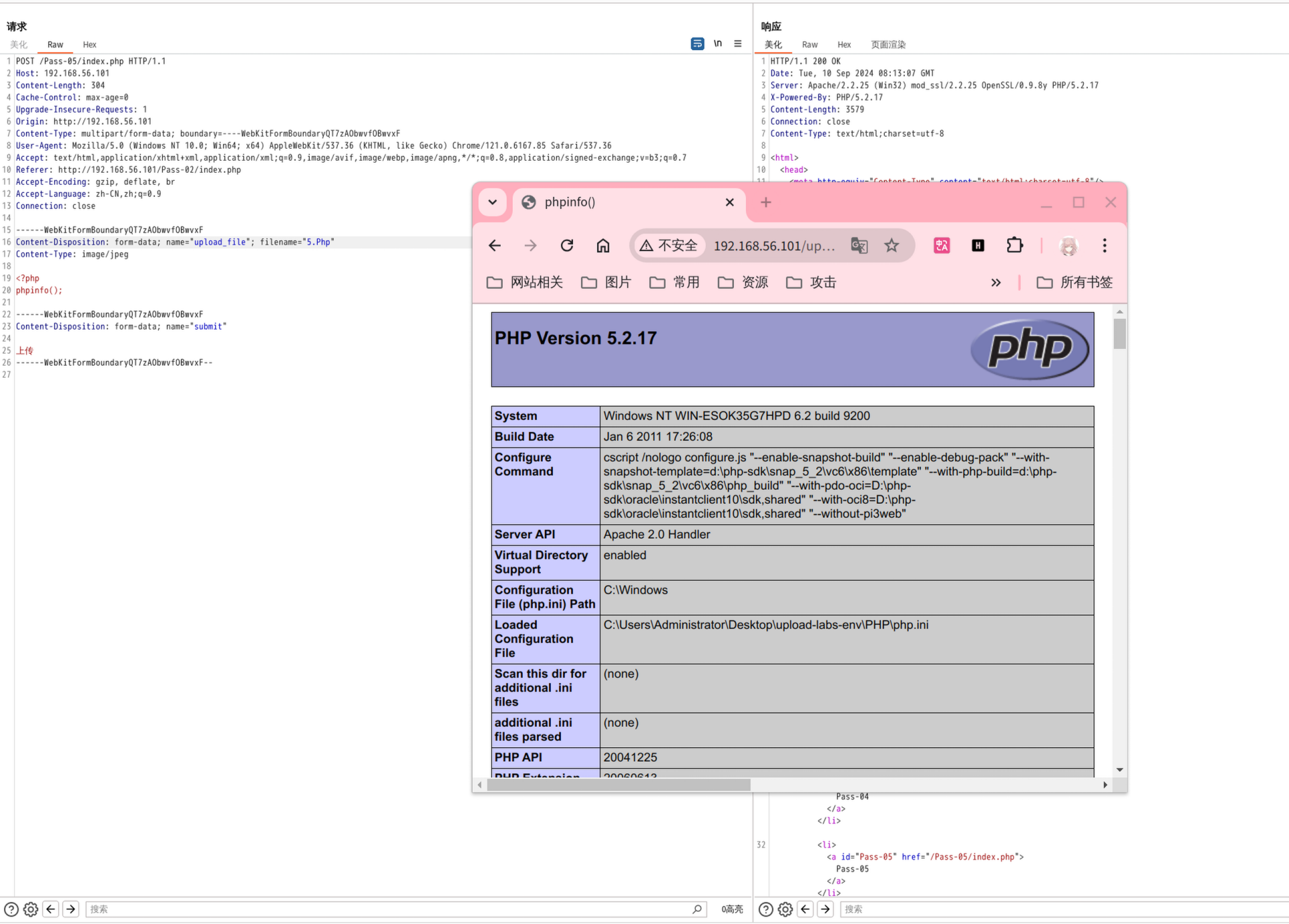
Task: Expand hidden bookmarks double-chevron
Action: point(996,283)
